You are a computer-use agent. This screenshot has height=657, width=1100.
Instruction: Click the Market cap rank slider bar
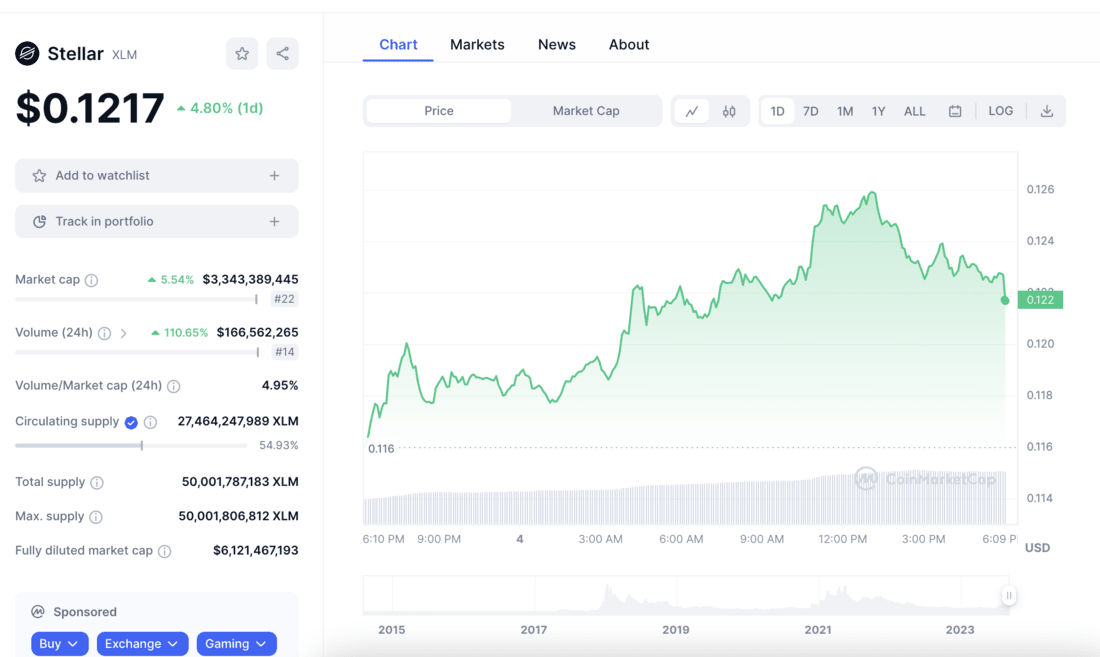137,299
